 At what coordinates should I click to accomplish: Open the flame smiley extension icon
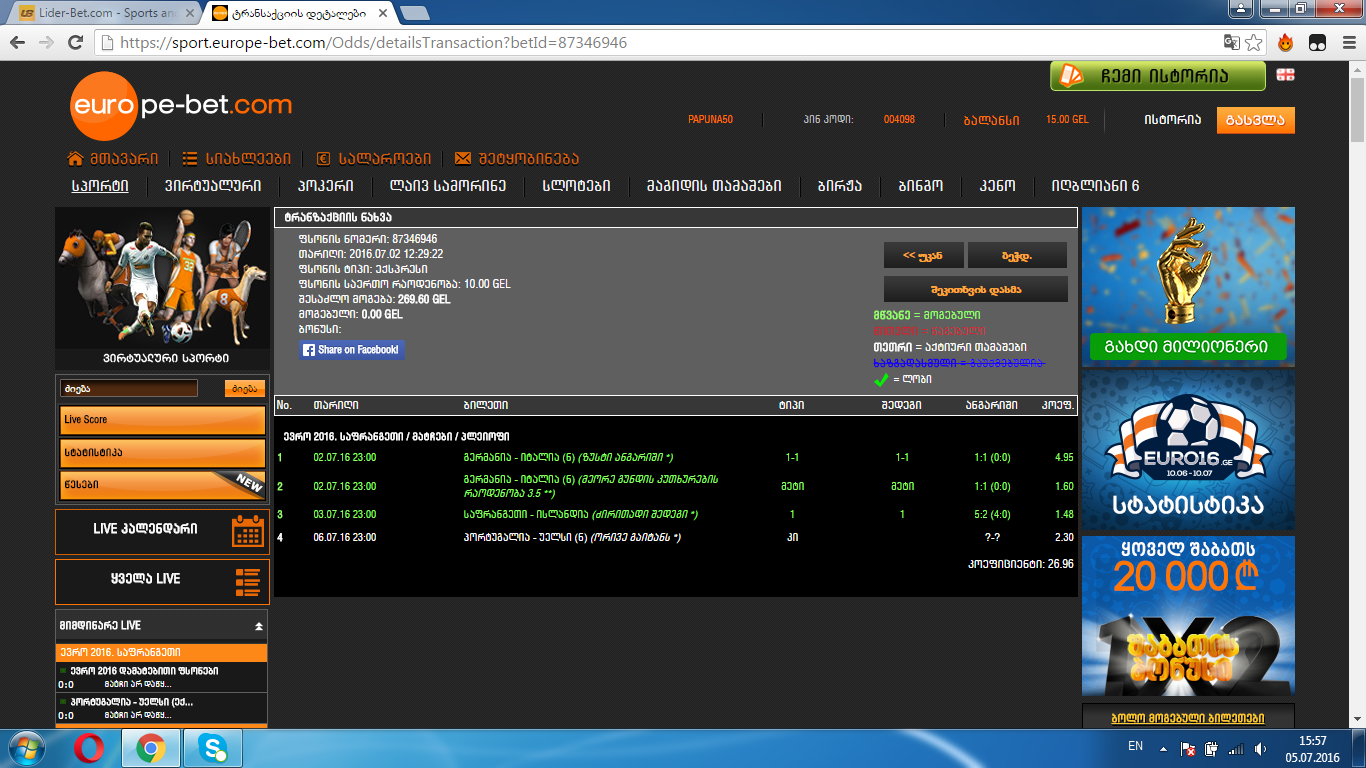pyautogui.click(x=1286, y=43)
